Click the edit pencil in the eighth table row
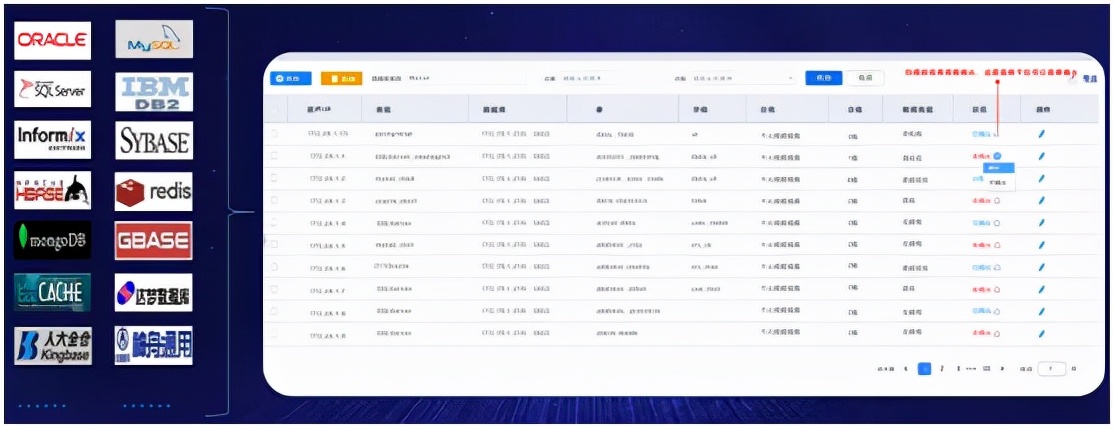 click(1042, 289)
